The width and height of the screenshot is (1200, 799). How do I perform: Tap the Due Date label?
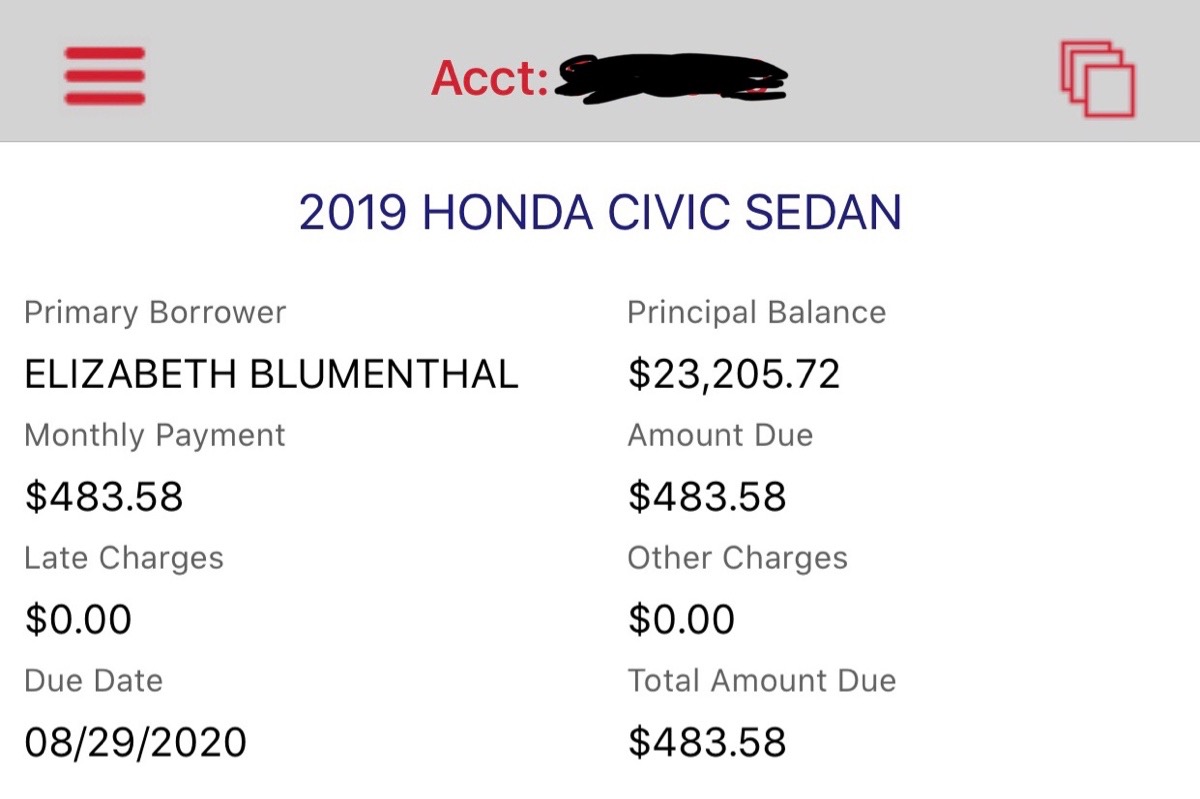(93, 681)
